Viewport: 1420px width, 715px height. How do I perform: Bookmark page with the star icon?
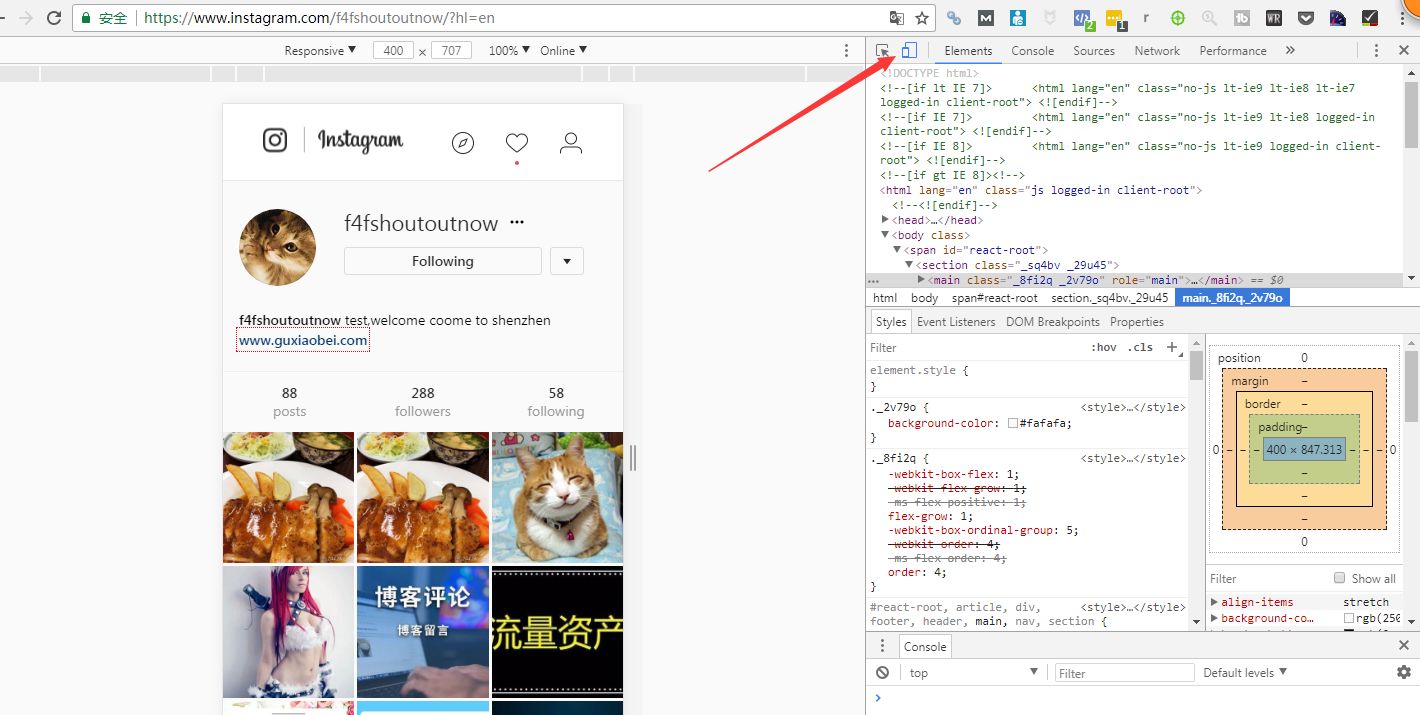point(922,18)
